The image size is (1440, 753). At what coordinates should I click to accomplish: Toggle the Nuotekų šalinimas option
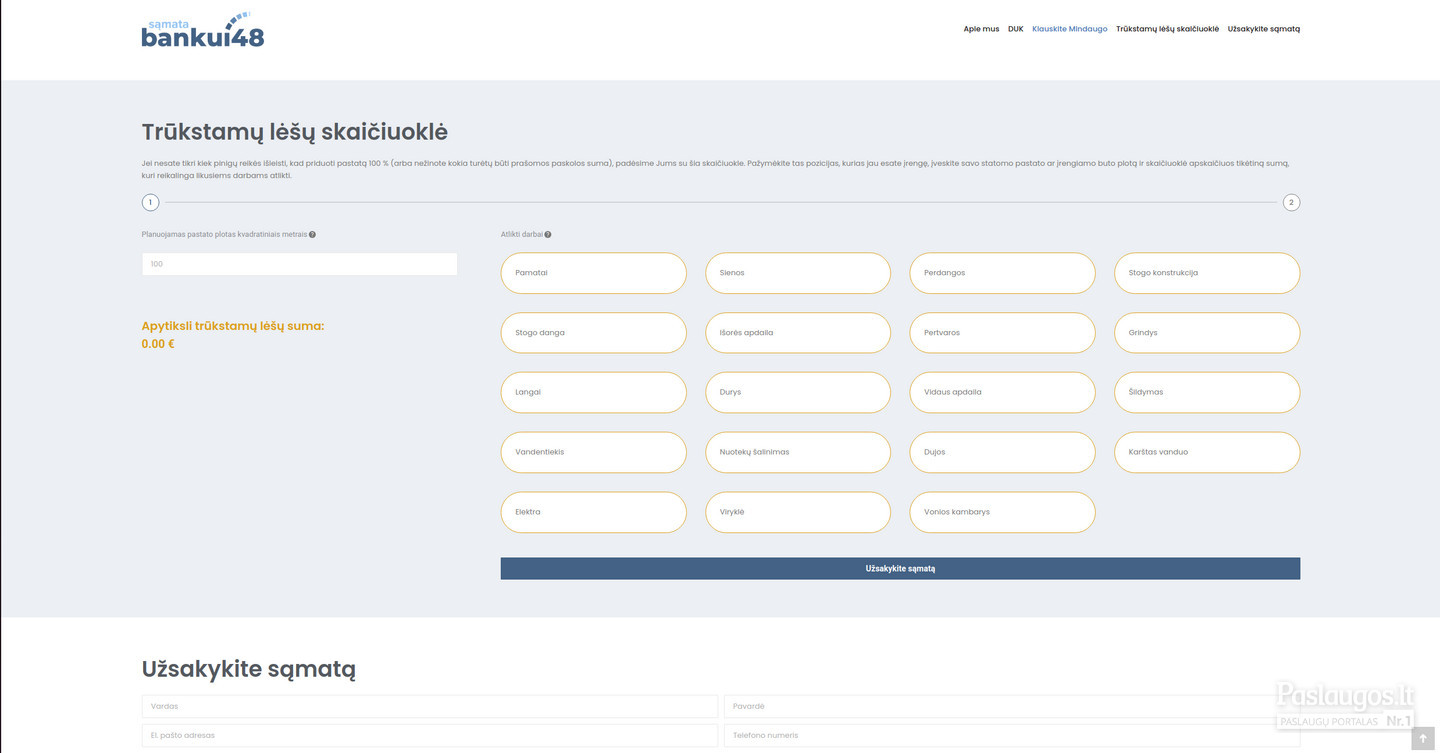click(798, 452)
